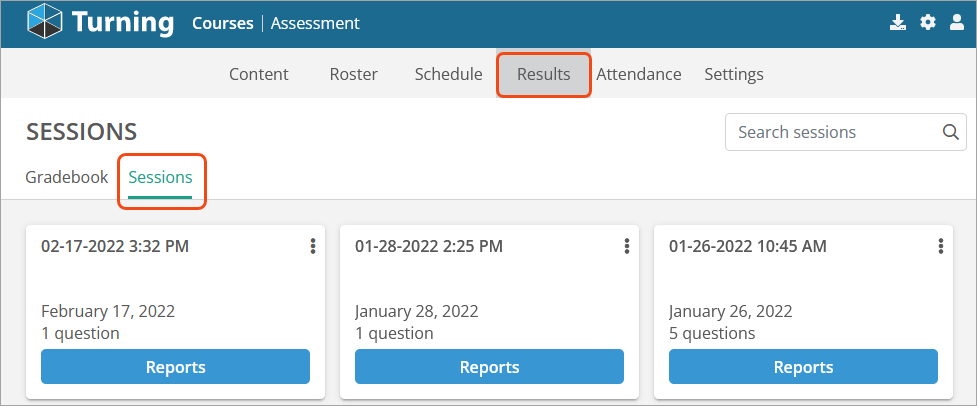Select the Results tab

(543, 74)
